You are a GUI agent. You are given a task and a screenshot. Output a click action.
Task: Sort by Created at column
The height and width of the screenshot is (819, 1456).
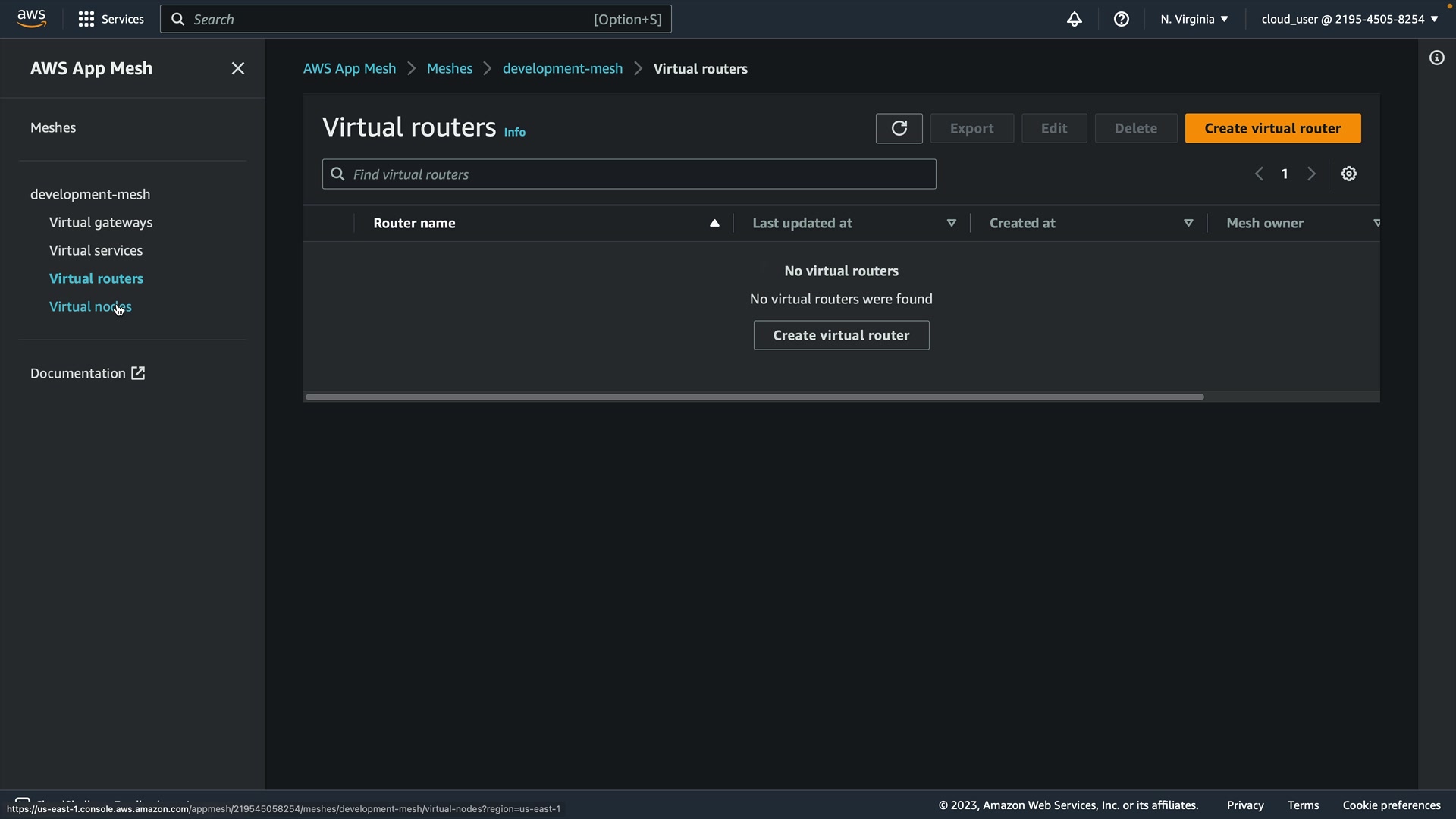(1188, 223)
